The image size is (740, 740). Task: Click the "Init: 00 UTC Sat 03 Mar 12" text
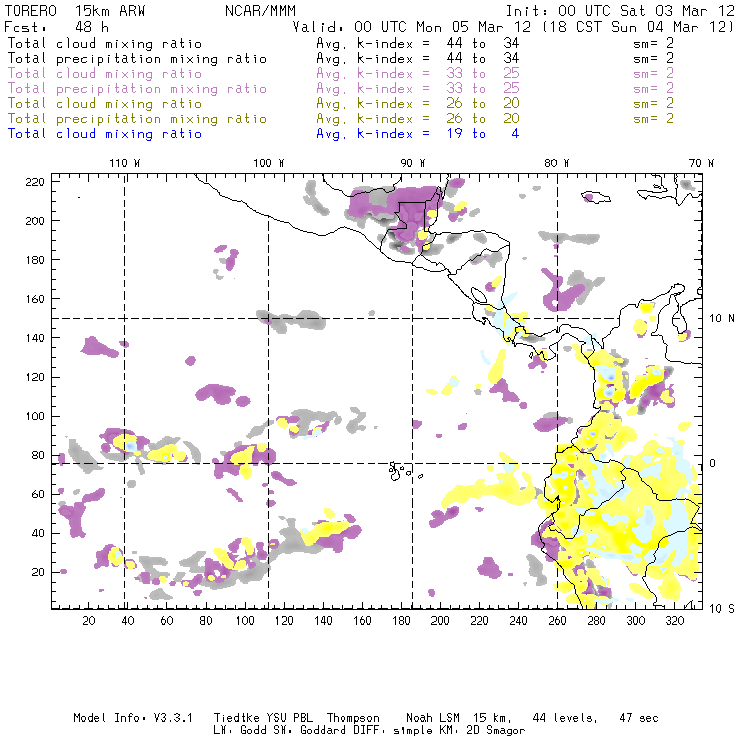coord(620,11)
